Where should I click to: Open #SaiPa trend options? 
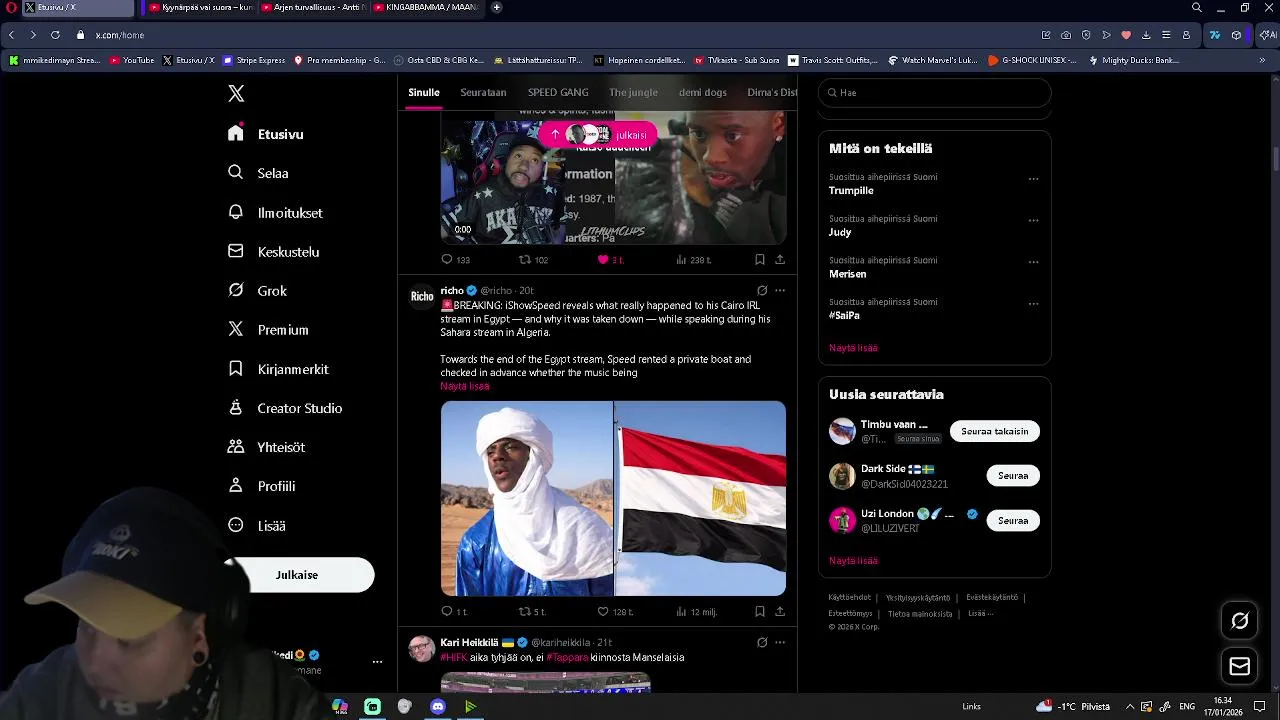pos(1033,304)
